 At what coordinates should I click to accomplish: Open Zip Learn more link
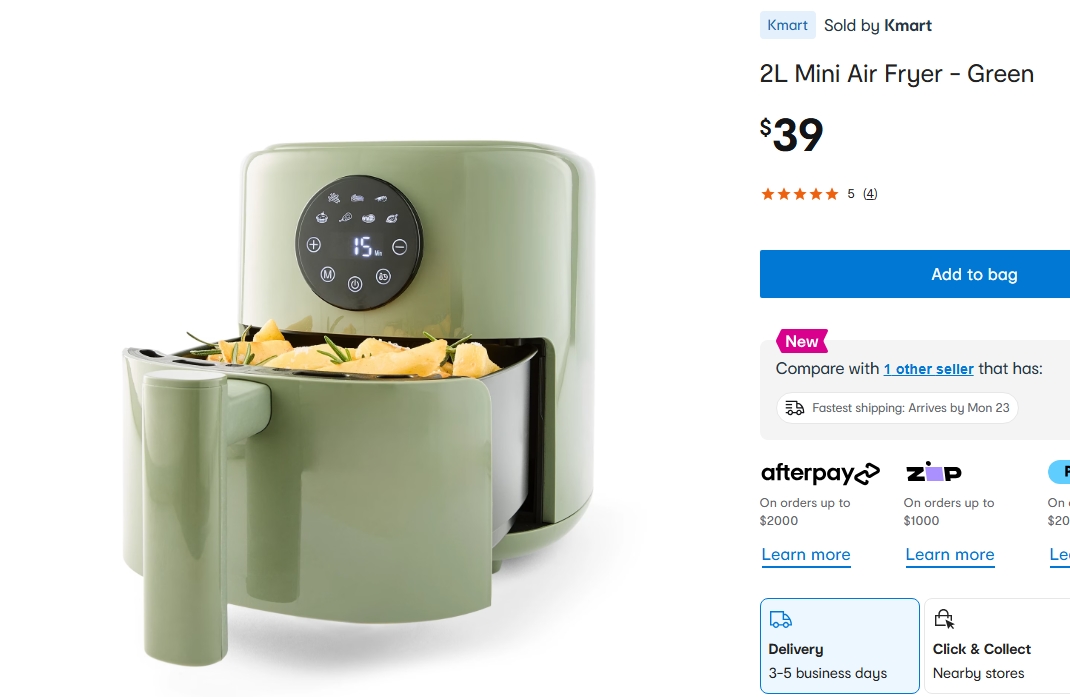coord(950,555)
